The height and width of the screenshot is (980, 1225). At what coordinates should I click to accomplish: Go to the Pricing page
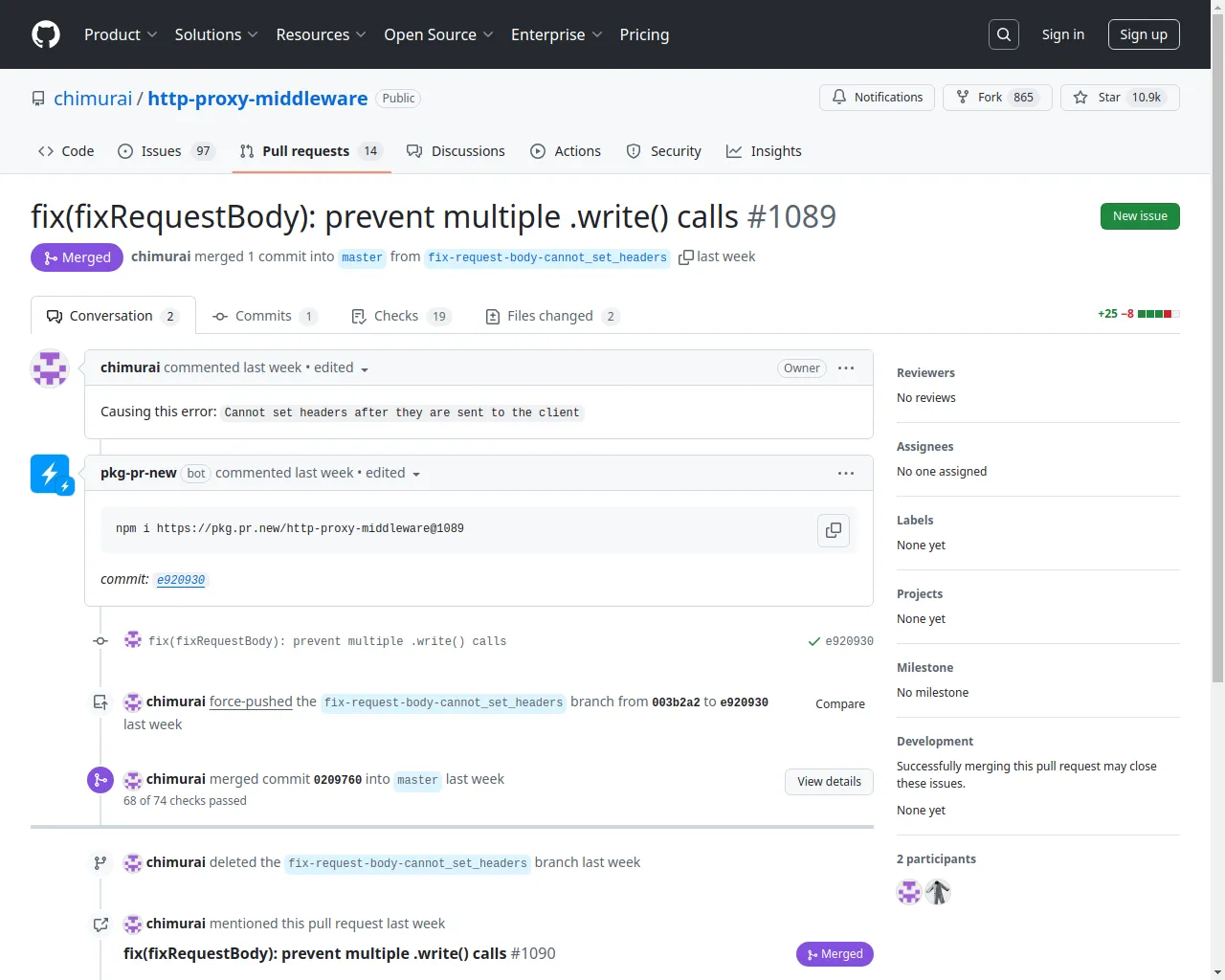[644, 34]
